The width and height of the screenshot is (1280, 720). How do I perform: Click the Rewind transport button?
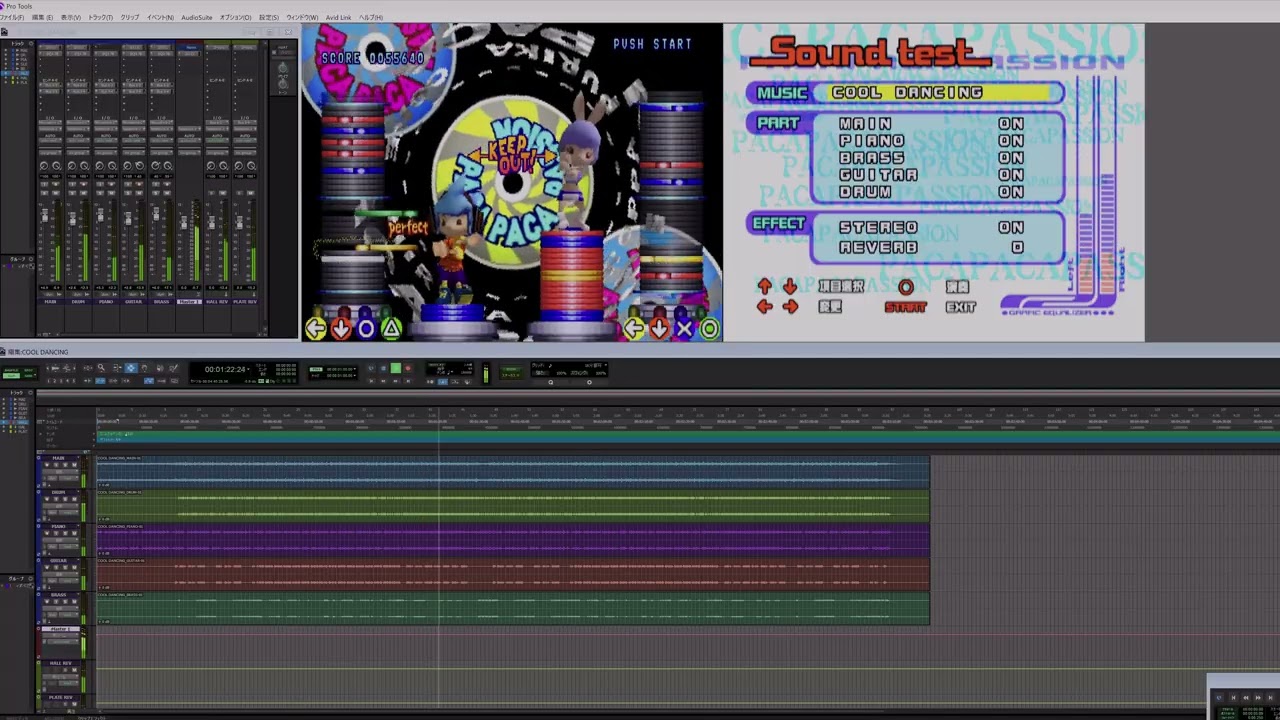click(383, 381)
